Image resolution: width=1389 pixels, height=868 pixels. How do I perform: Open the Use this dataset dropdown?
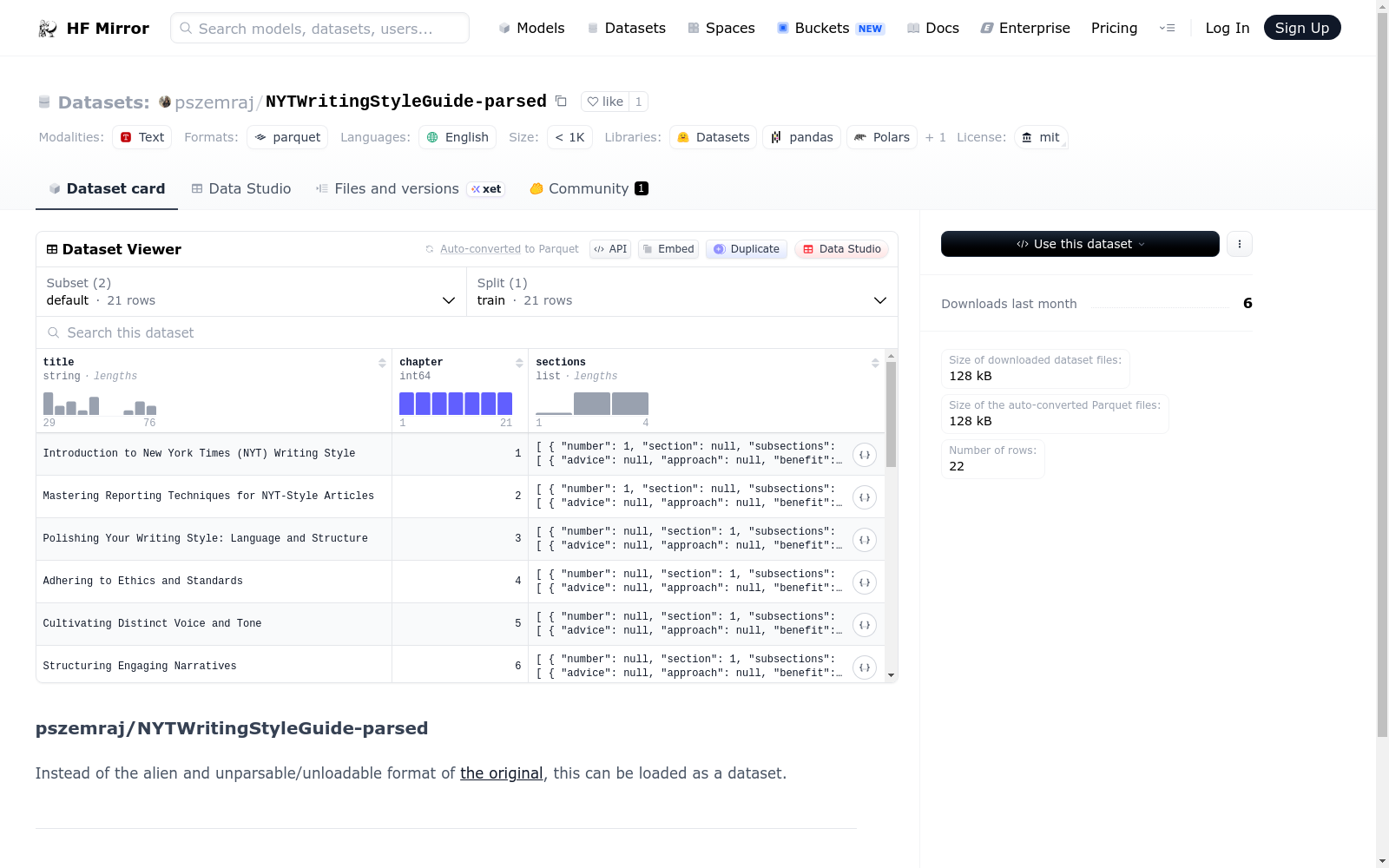[x=1080, y=244]
